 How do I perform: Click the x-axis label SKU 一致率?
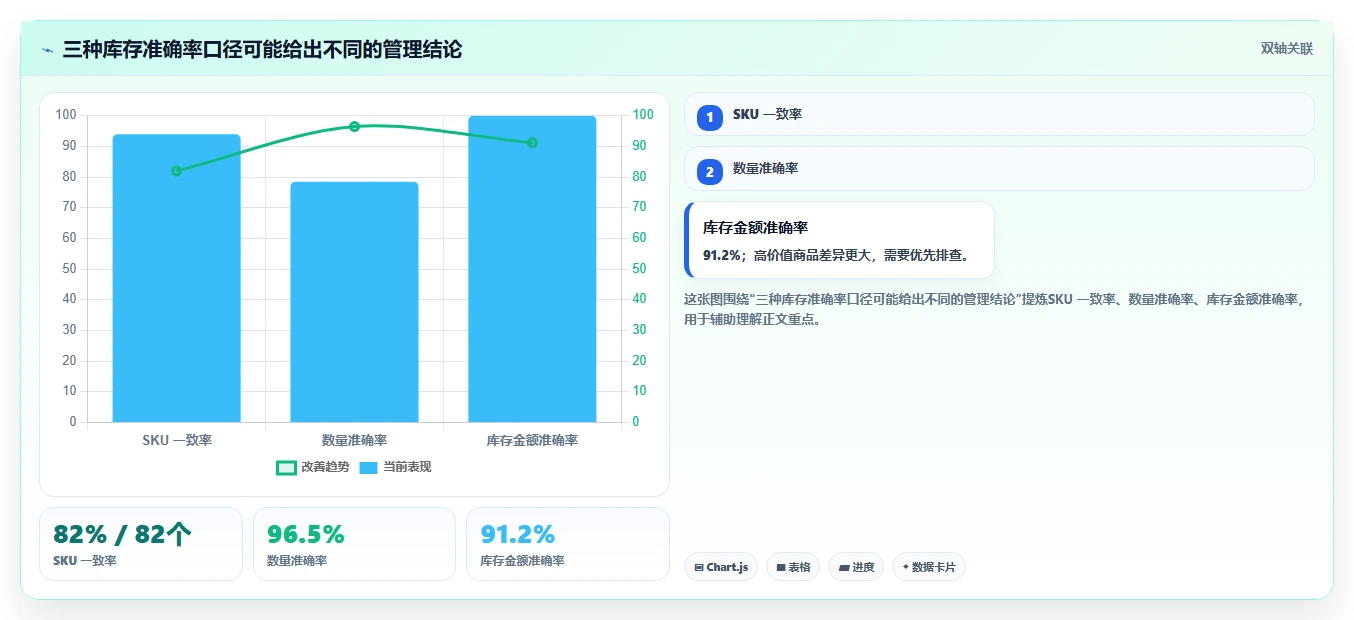coord(177,440)
